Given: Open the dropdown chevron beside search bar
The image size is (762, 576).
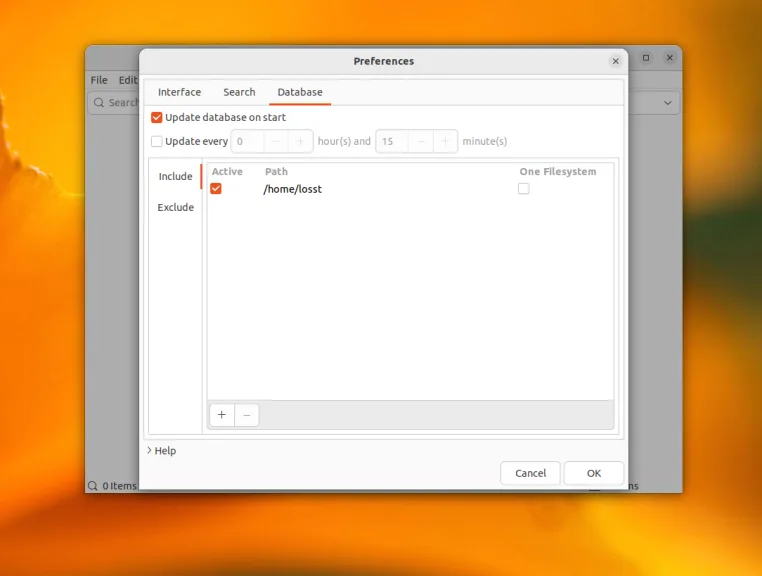Looking at the screenshot, I should (668, 103).
